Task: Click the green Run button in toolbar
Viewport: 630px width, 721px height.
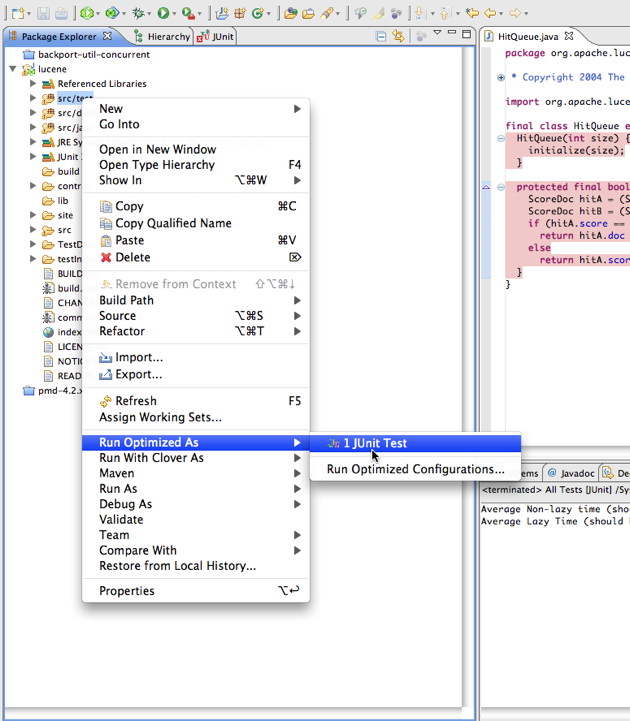Action: (x=162, y=13)
